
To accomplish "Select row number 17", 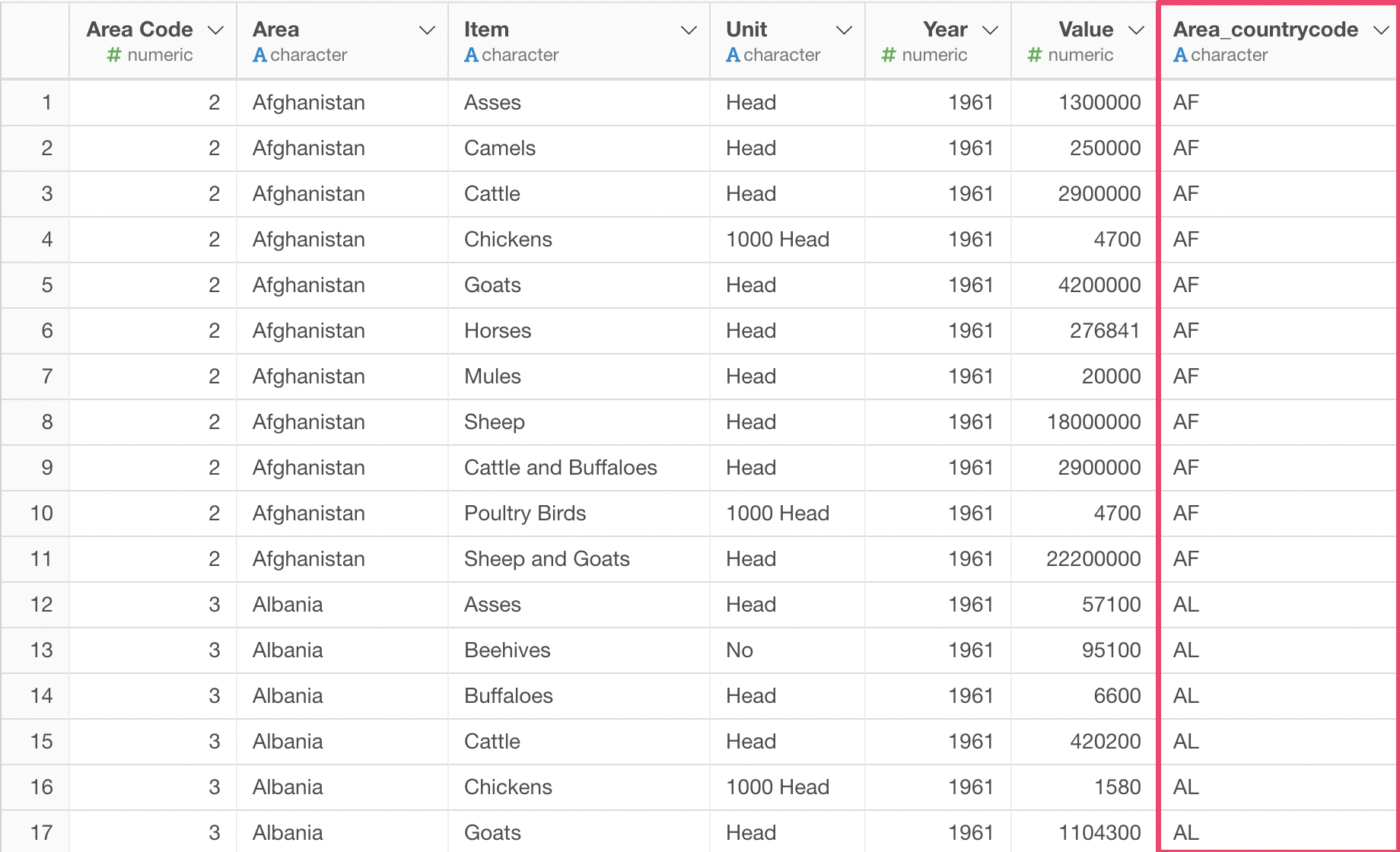I will click(35, 831).
